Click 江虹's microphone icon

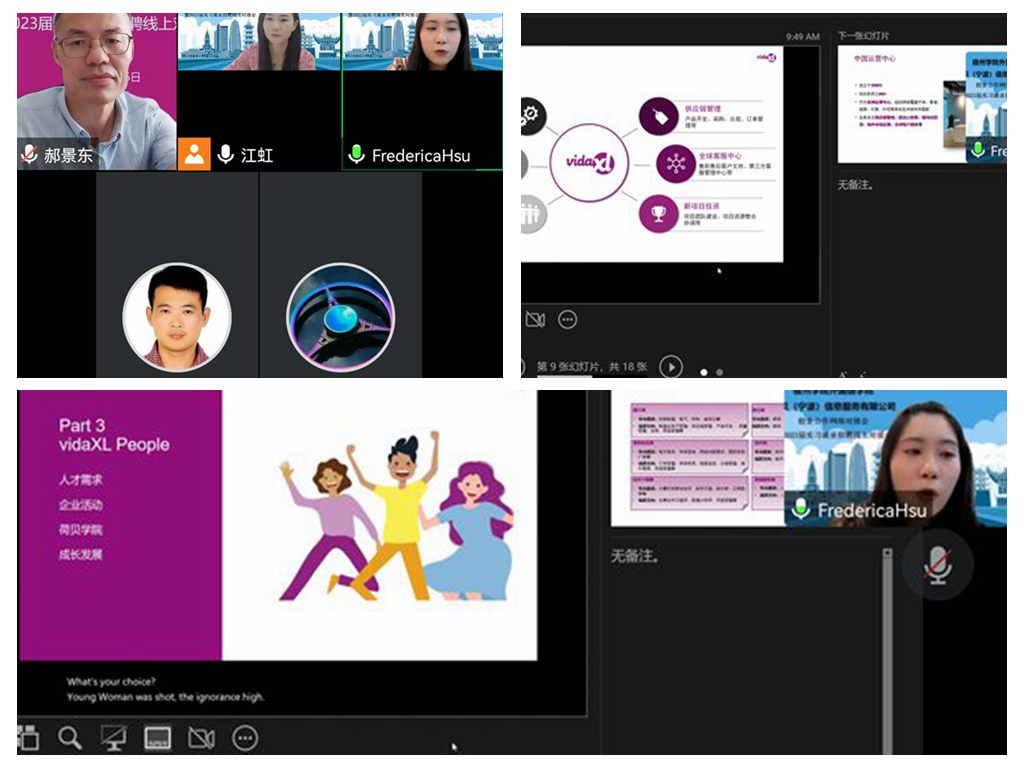click(226, 155)
